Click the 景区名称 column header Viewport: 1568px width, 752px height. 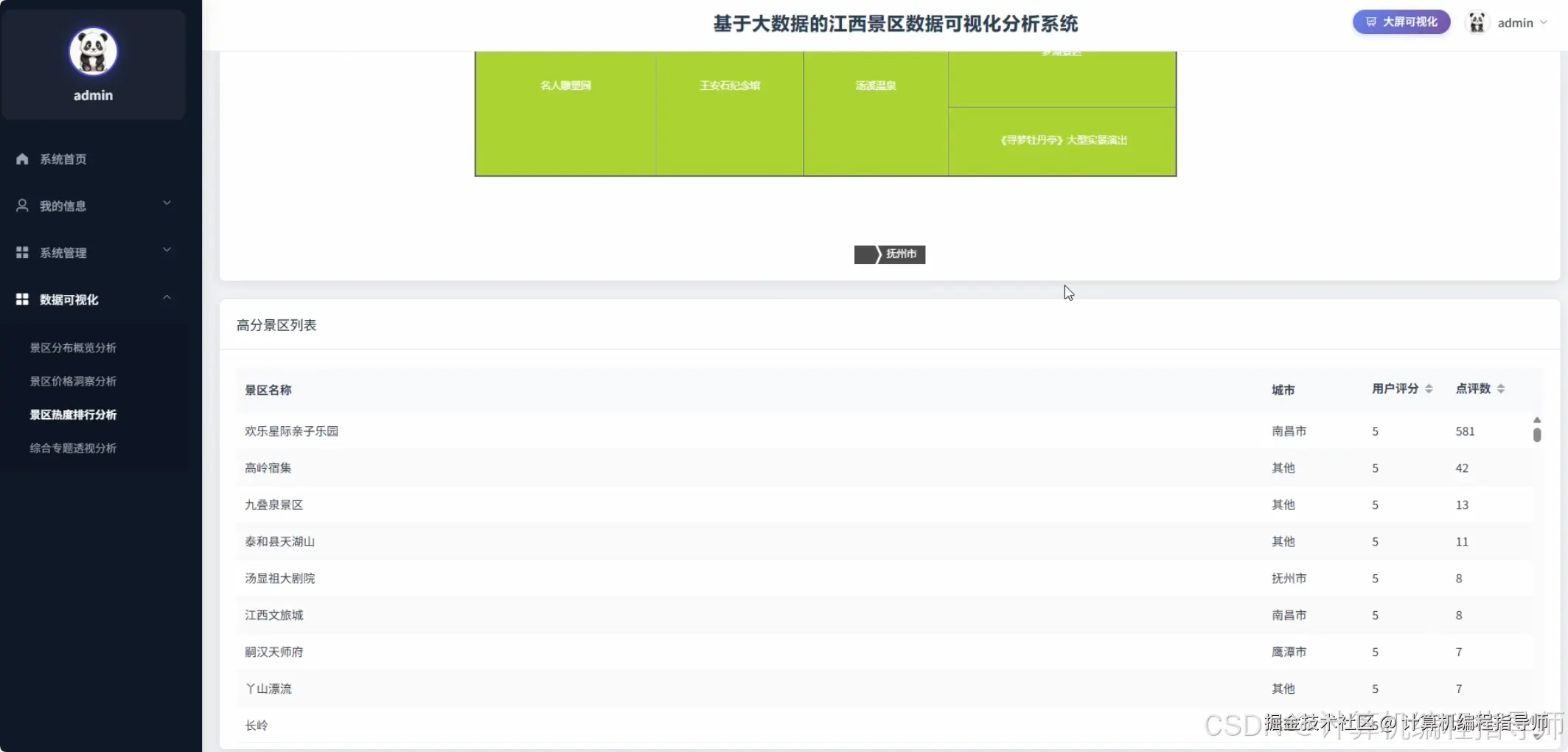click(268, 390)
